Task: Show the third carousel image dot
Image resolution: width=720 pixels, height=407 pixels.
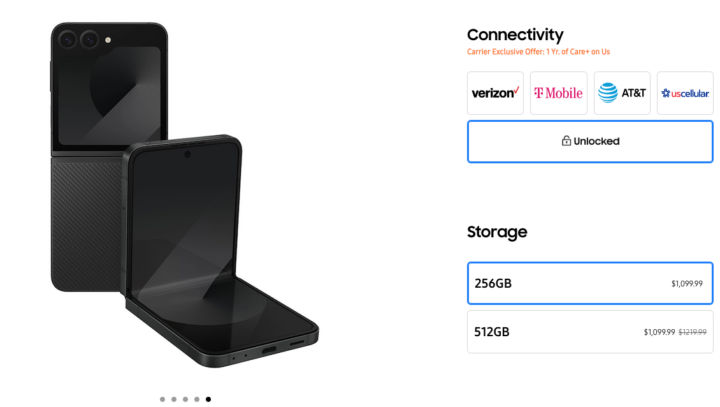Action: [x=185, y=399]
